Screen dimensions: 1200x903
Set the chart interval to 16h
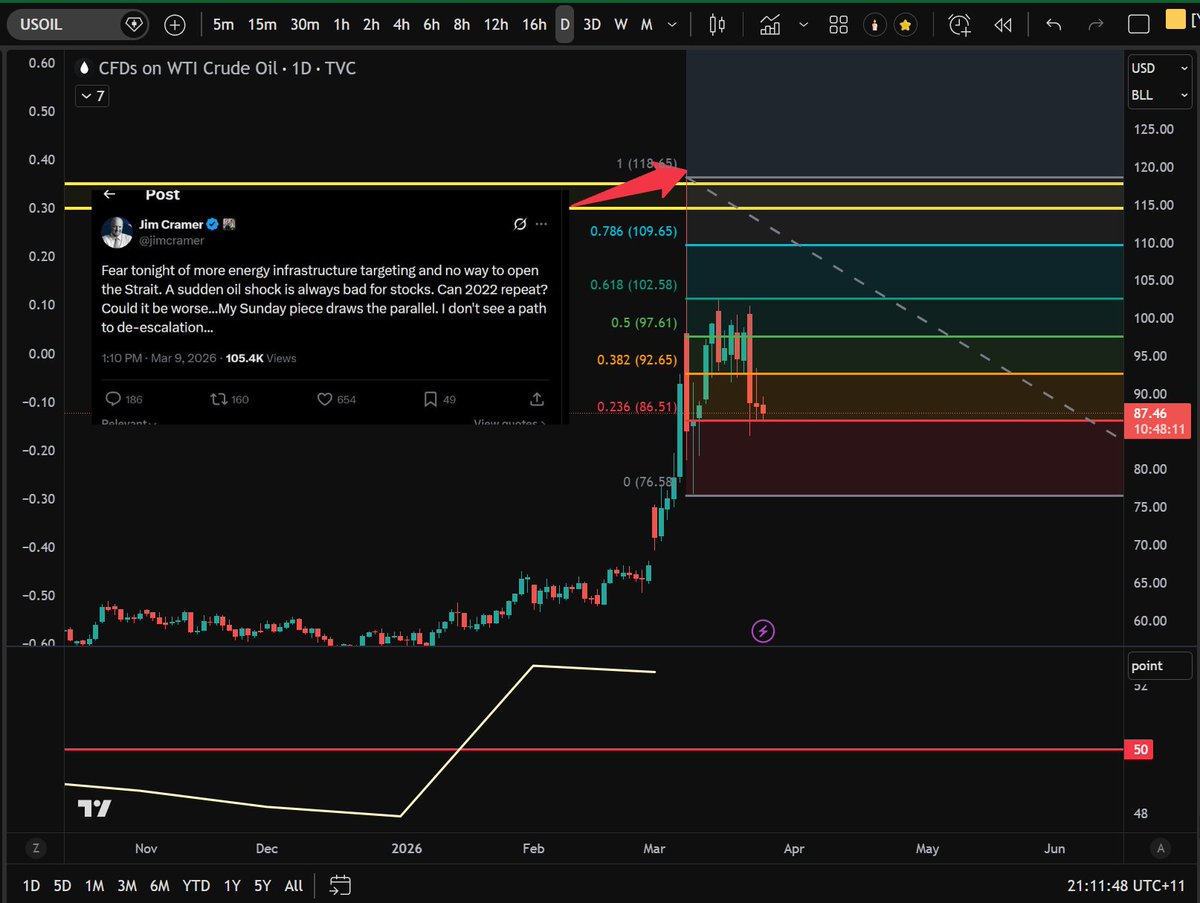[x=535, y=25]
